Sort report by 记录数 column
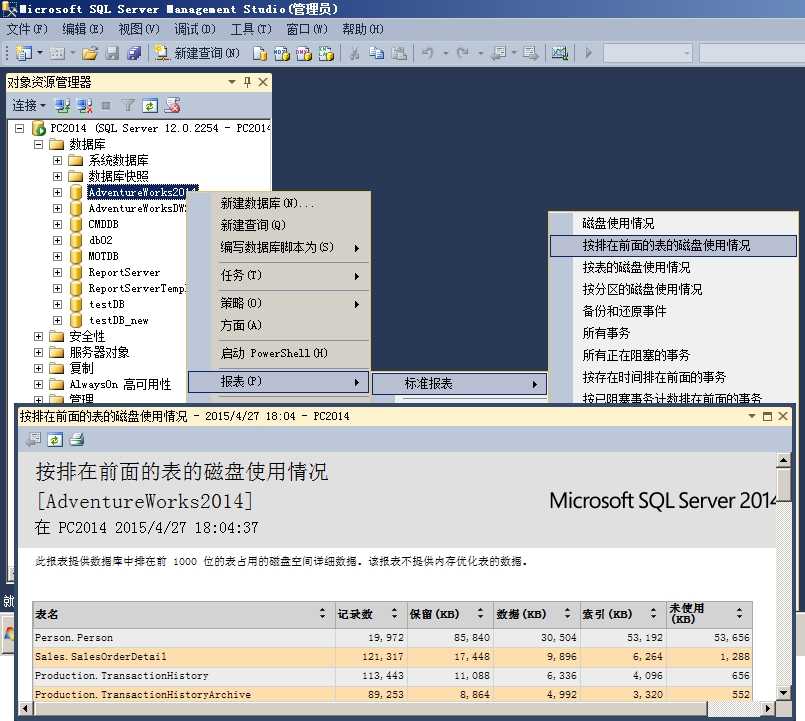The height and width of the screenshot is (721, 805). (394, 613)
